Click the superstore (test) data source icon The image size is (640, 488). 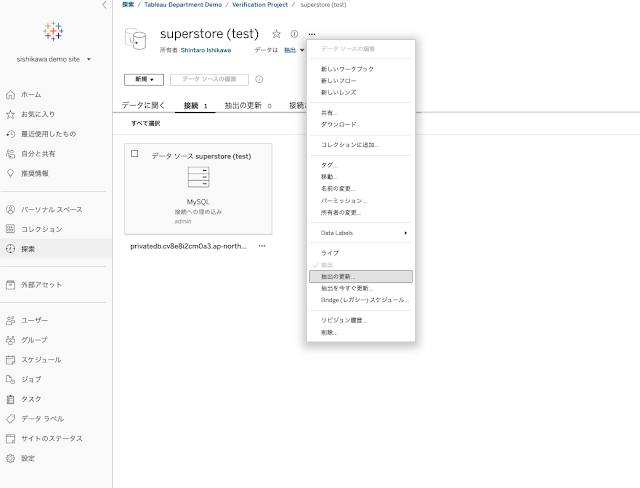[135, 39]
